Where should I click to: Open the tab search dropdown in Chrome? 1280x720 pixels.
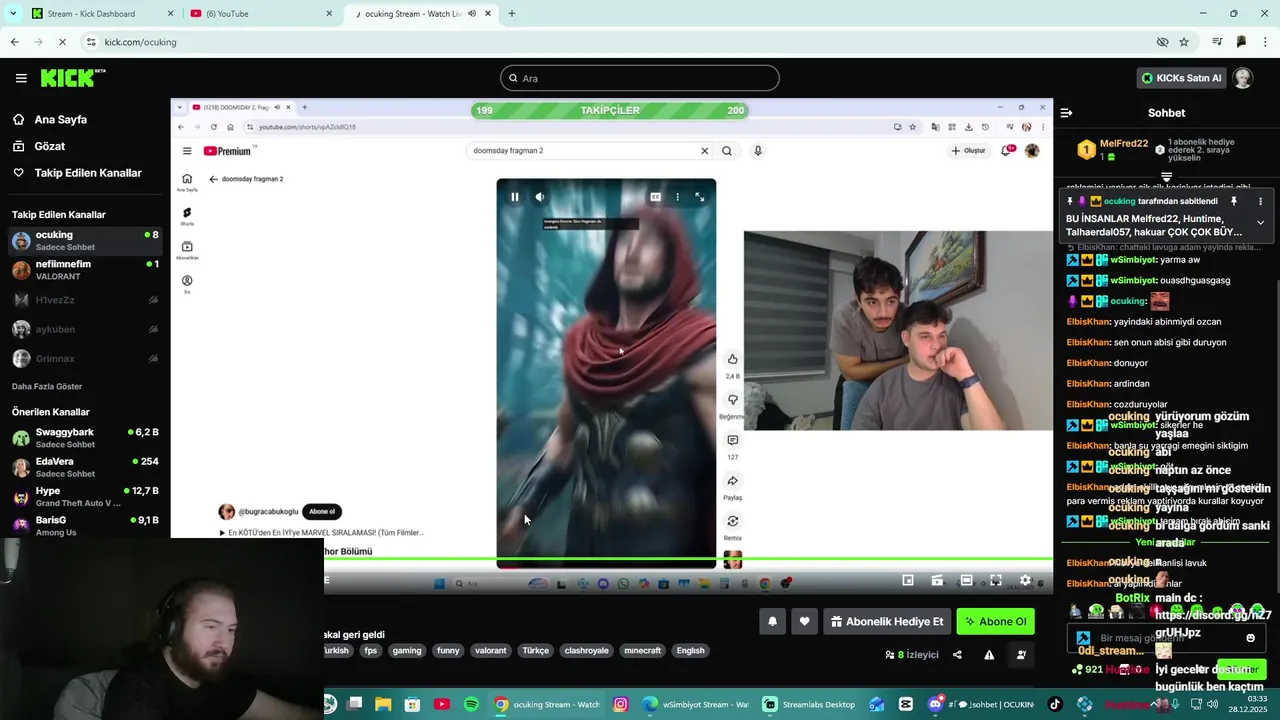click(13, 14)
